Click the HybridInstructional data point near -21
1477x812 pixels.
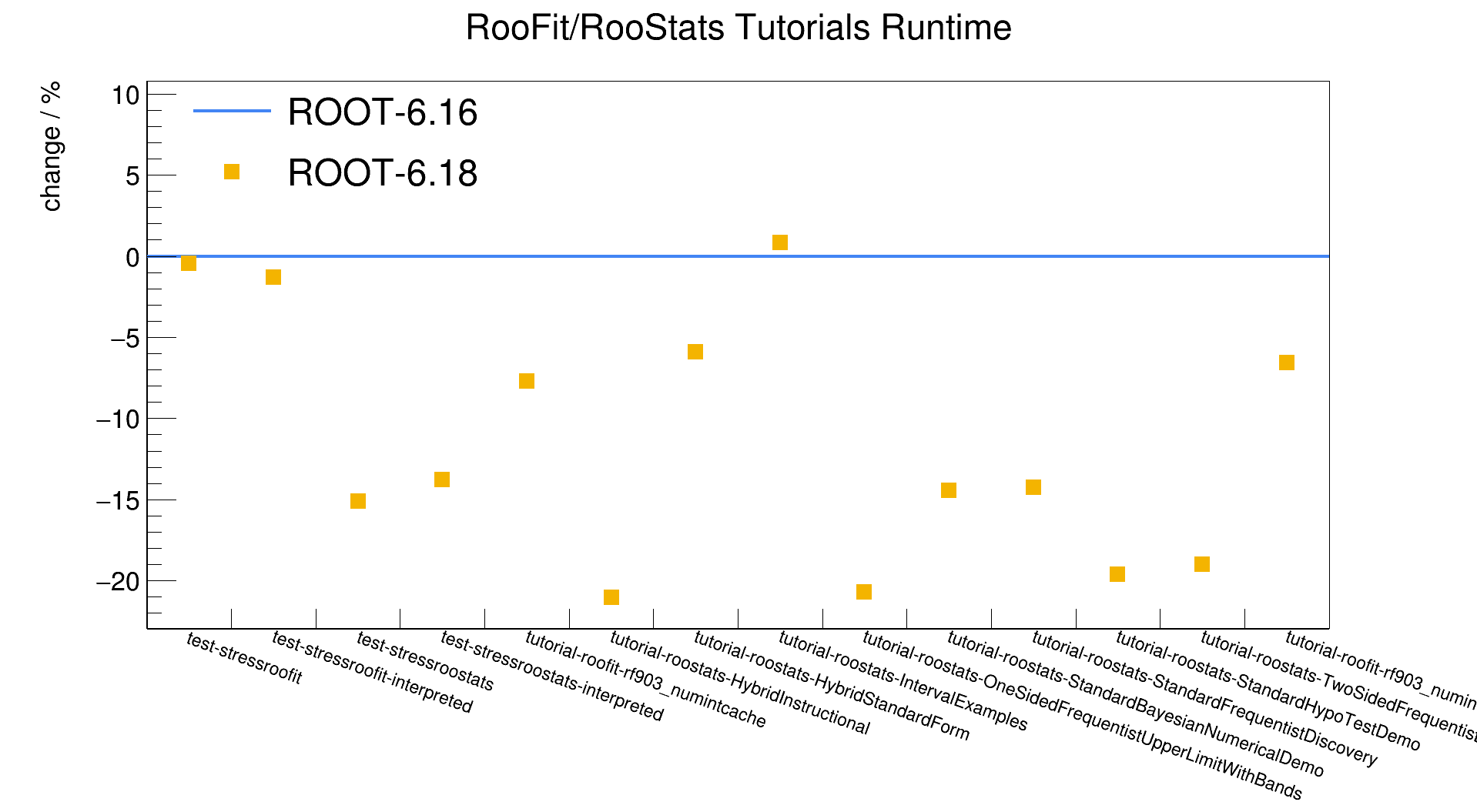click(x=611, y=597)
